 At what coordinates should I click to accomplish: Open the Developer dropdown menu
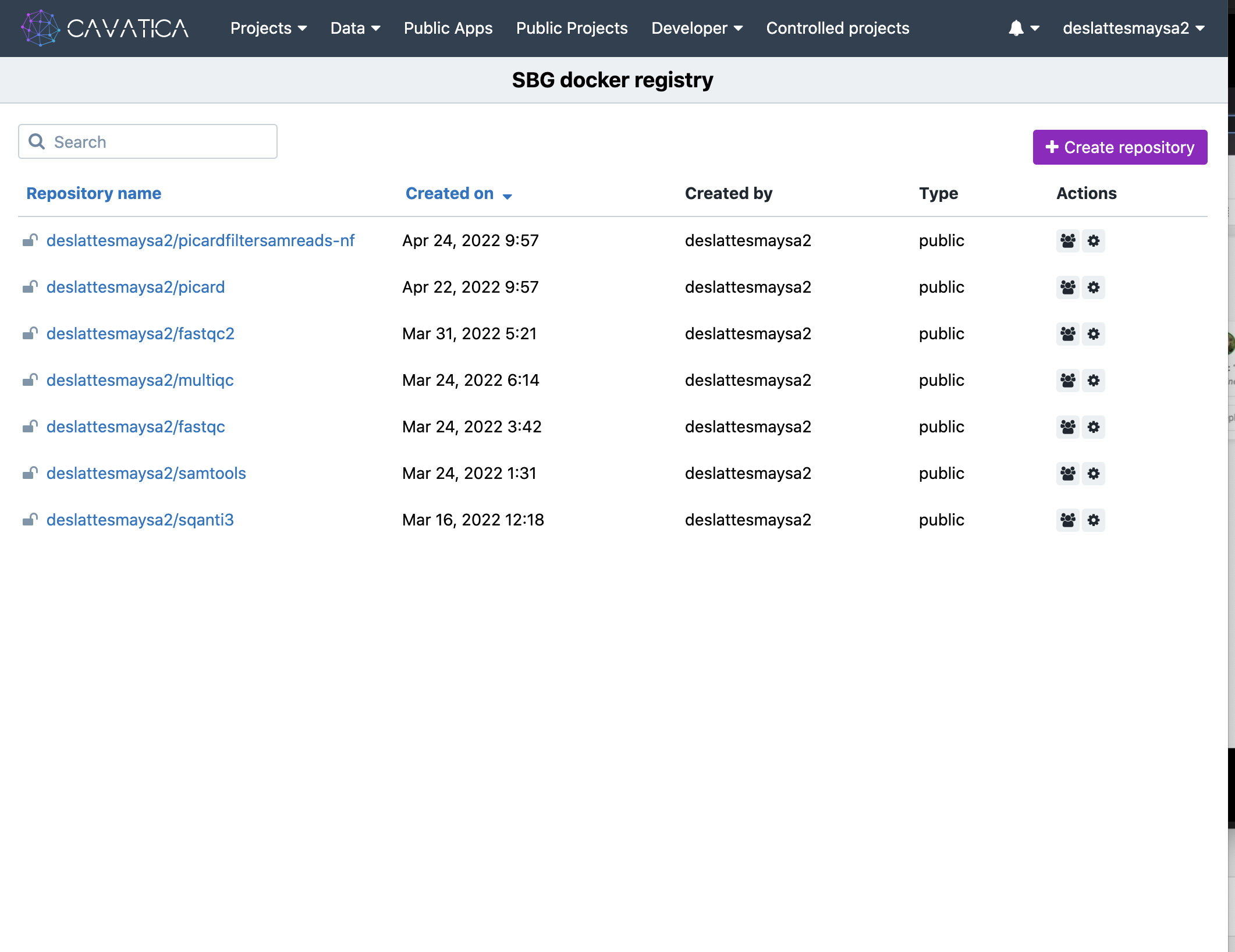(697, 28)
